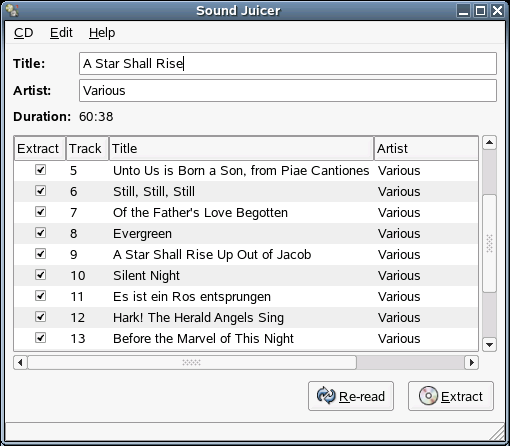Click the horizontal scrollbar thumb

pos(192,362)
